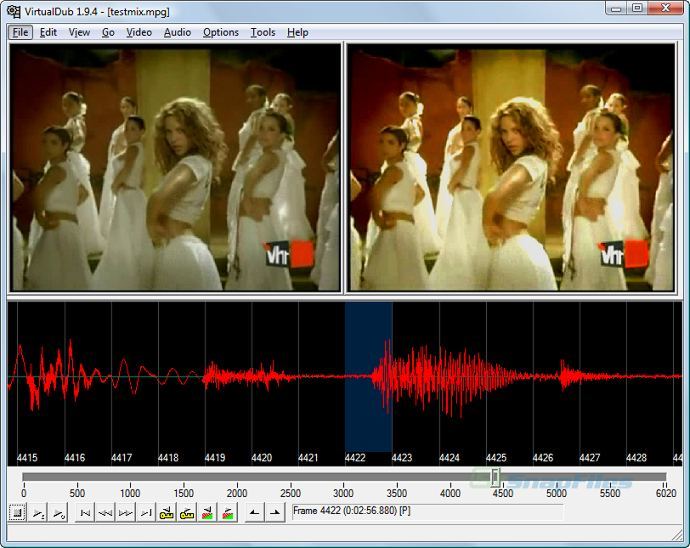Go to previous key frame

pos(166,513)
